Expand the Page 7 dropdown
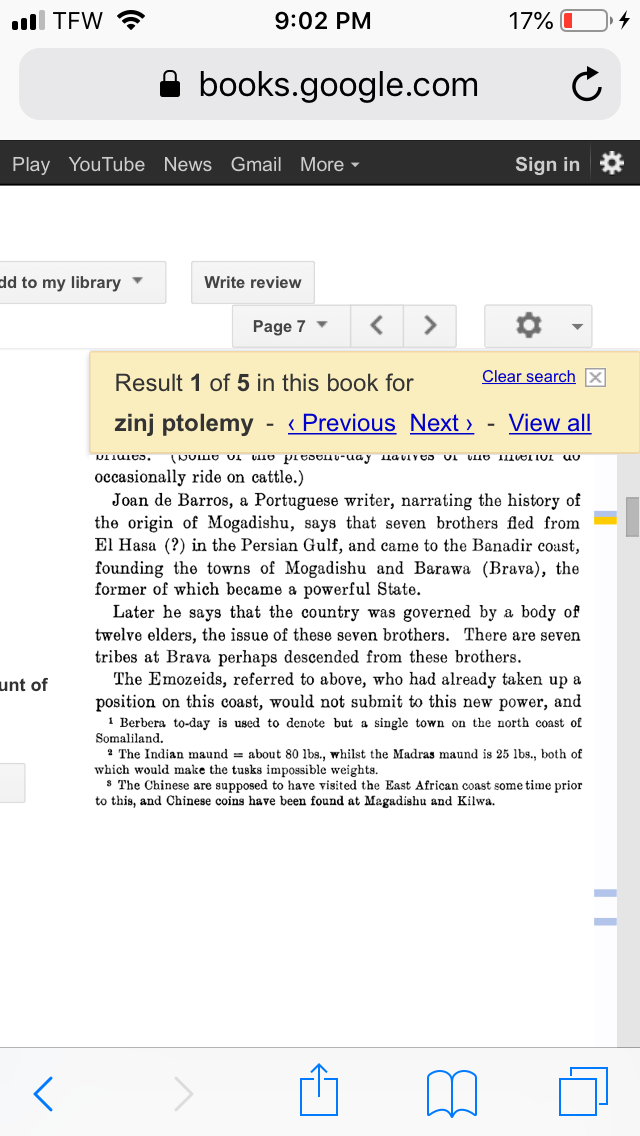640x1136 pixels. [x=289, y=326]
